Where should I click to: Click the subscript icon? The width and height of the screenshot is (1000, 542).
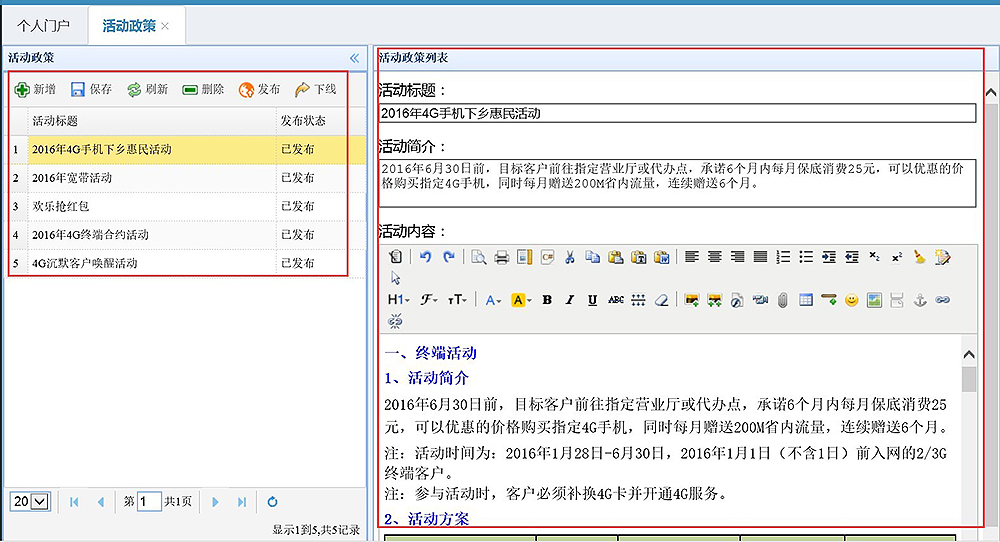coord(874,256)
